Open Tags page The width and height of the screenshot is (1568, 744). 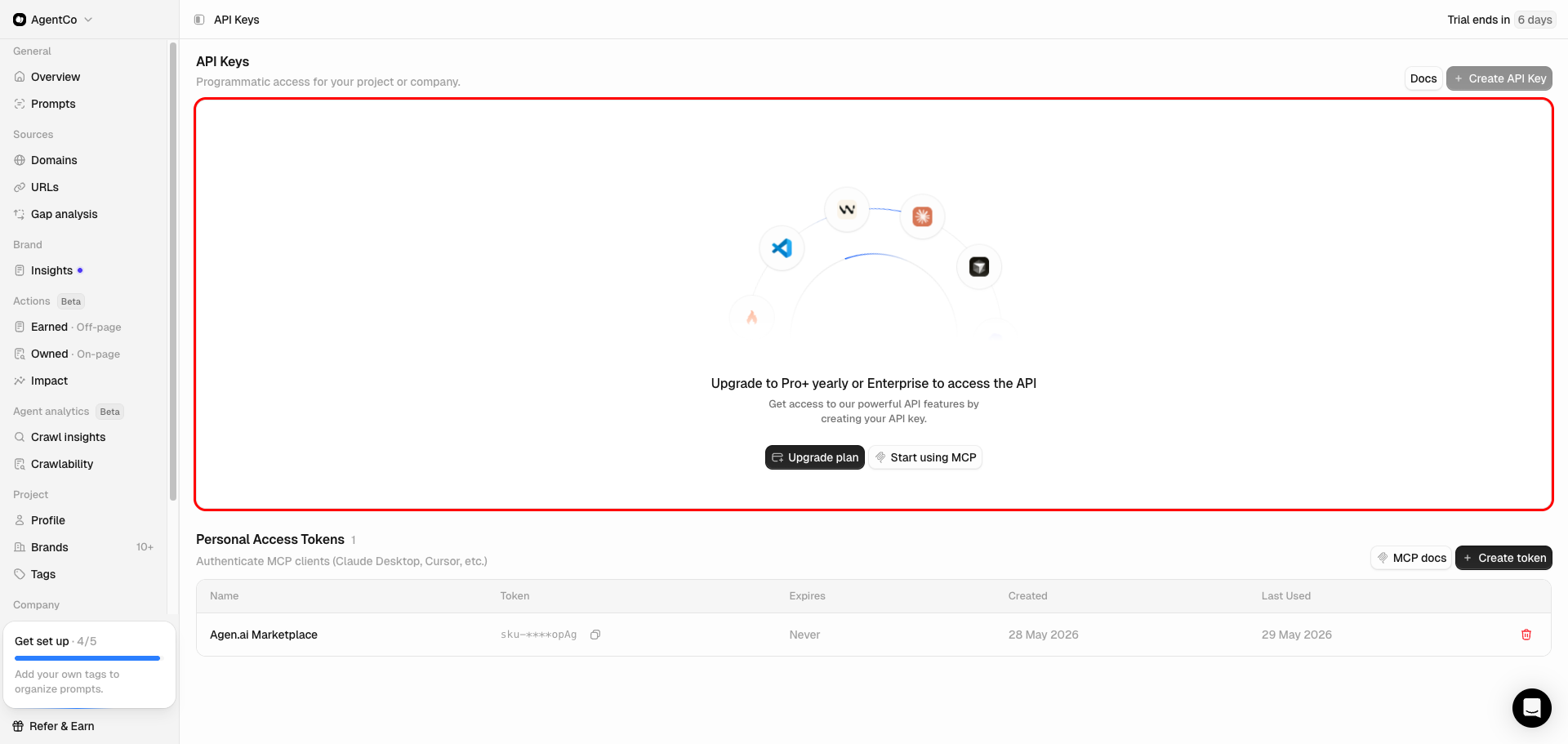click(x=43, y=574)
